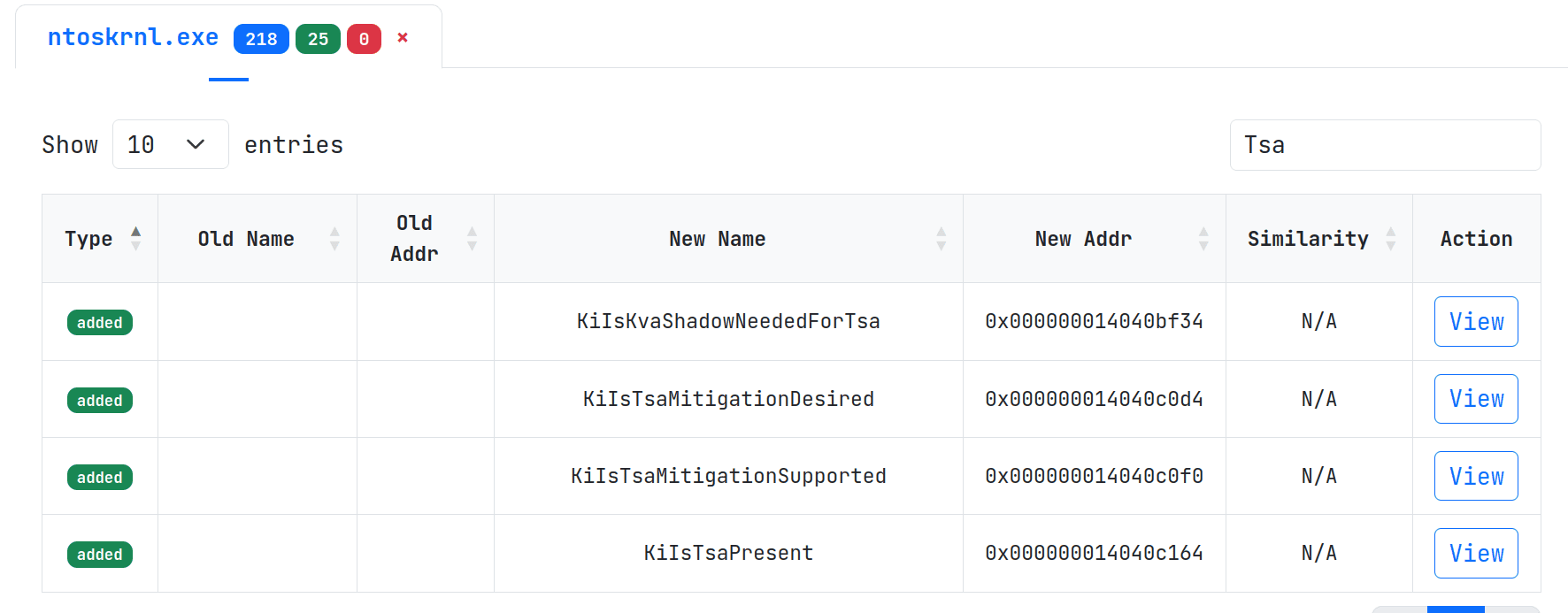1568x613 pixels.
Task: Close the ntoskrnl.exe tab
Action: (x=403, y=37)
